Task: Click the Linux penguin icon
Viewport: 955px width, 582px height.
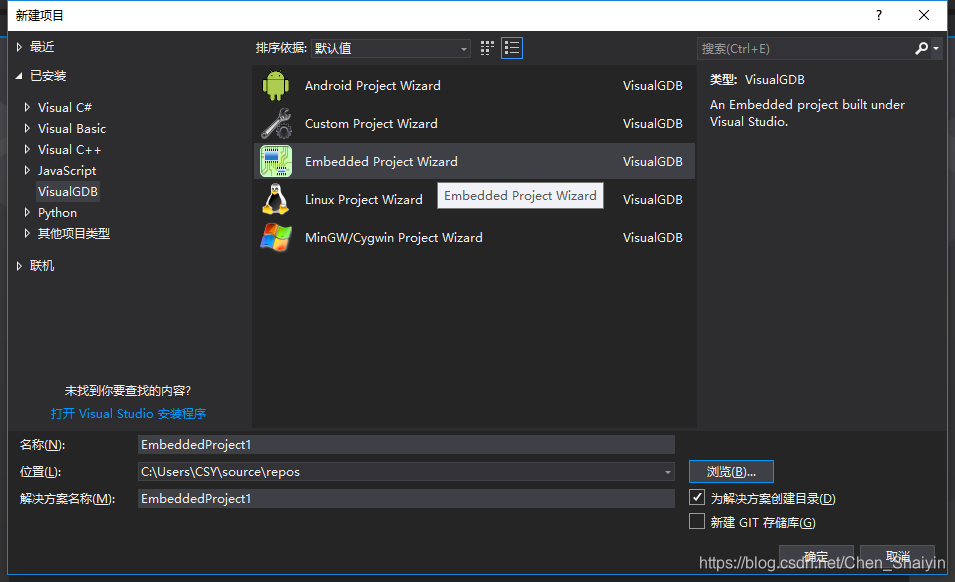Action: (275, 199)
